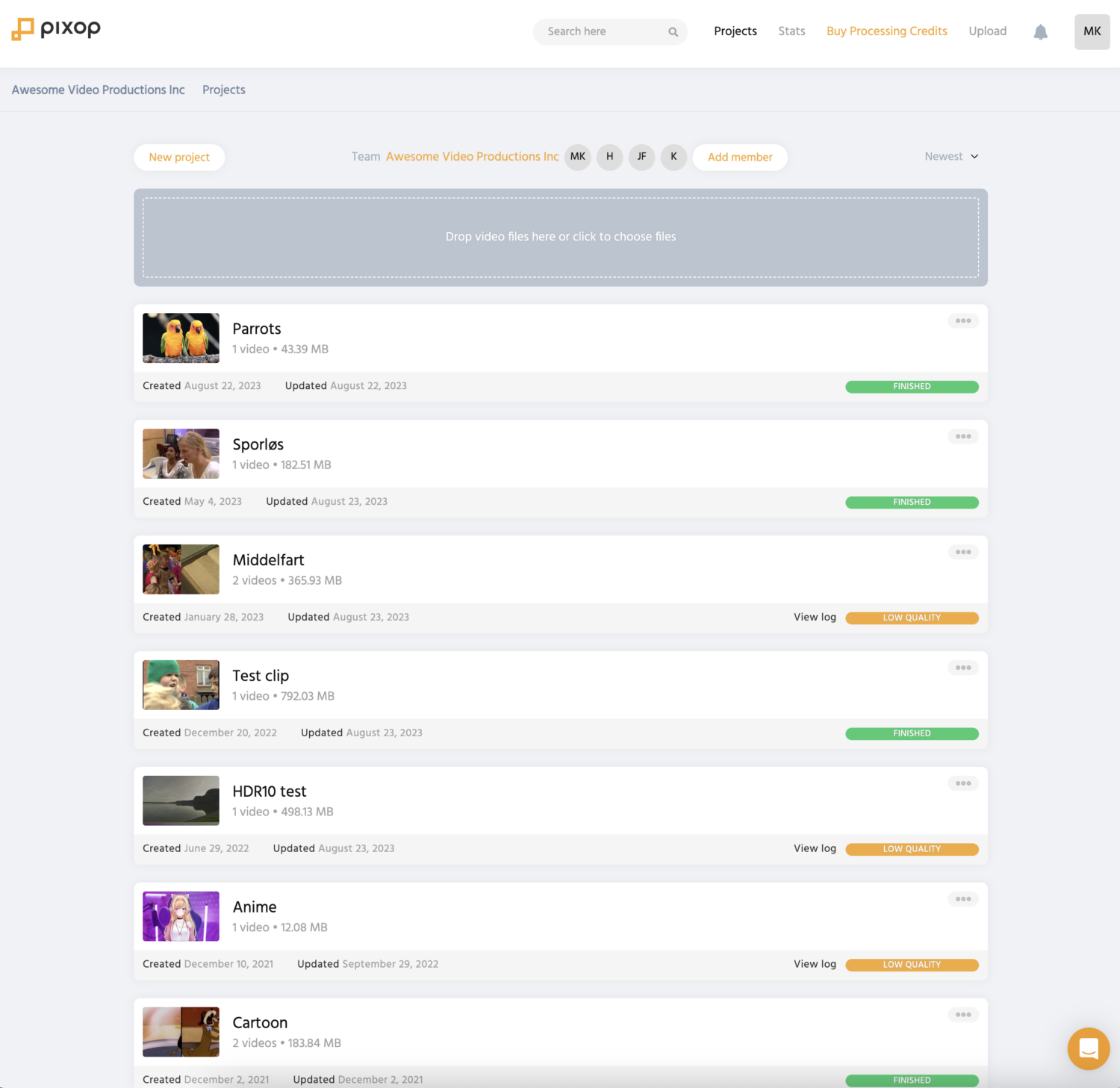Click Add member
This screenshot has width=1120, height=1088.
(740, 157)
